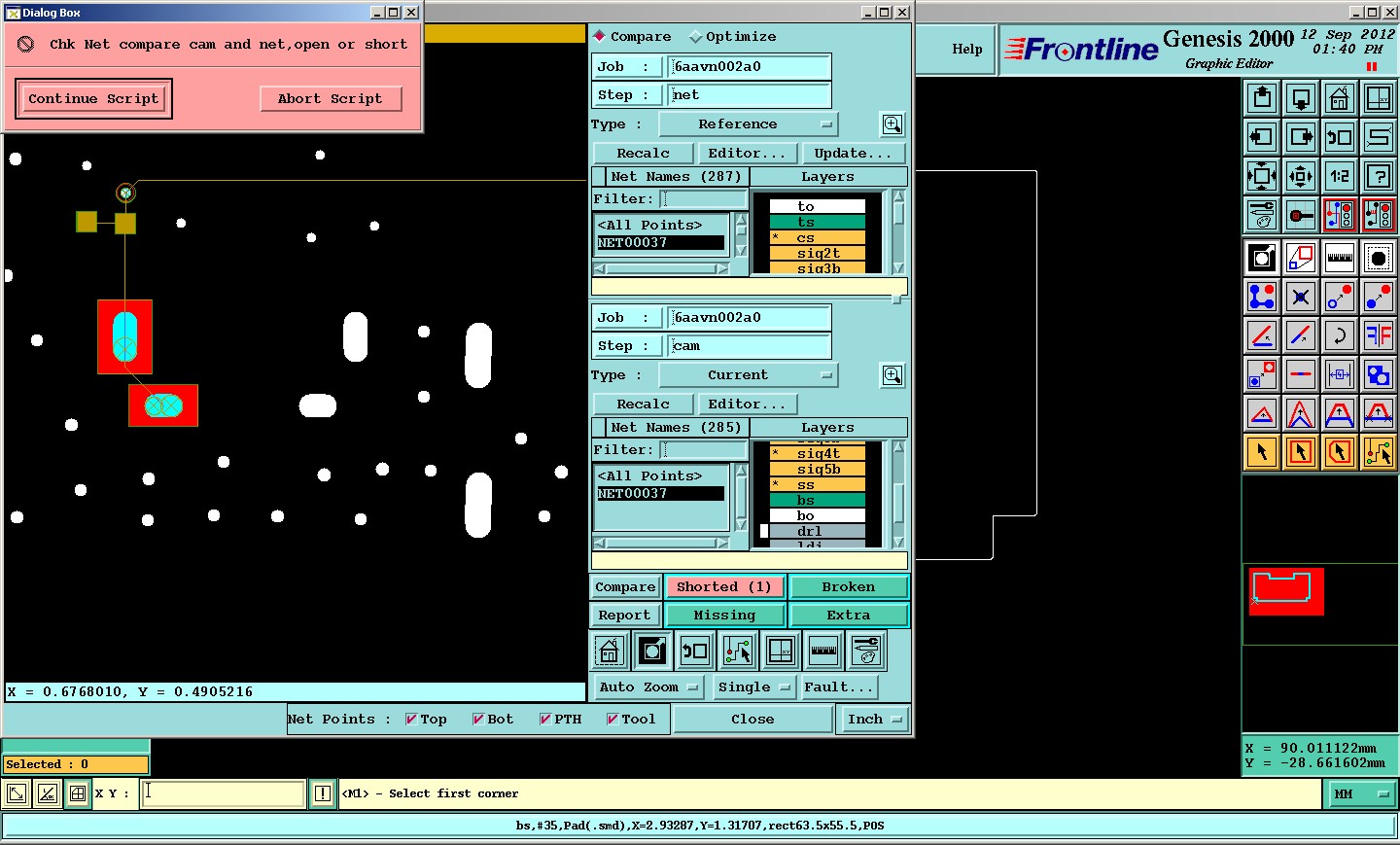1400x845 pixels.
Task: Select the rotate arrow tool icon
Action: pyautogui.click(x=1340, y=335)
